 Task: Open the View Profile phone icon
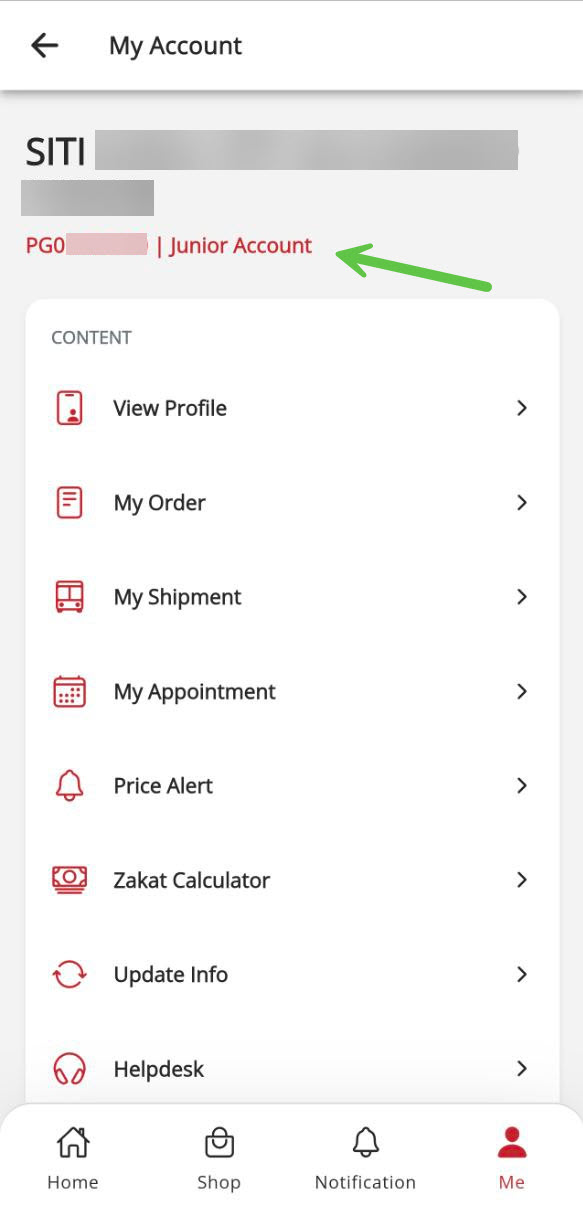tap(69, 408)
